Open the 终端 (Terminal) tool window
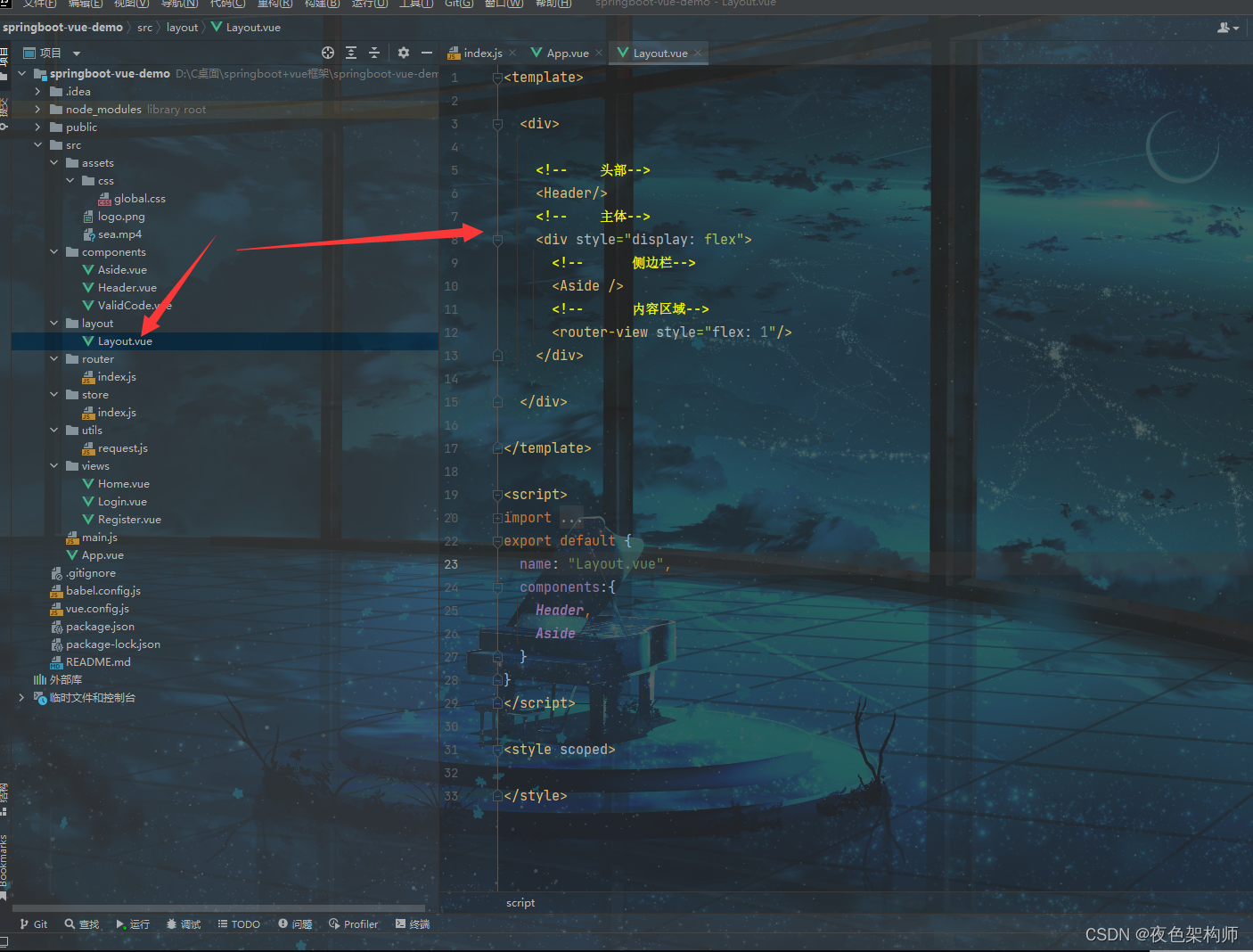 [x=413, y=924]
